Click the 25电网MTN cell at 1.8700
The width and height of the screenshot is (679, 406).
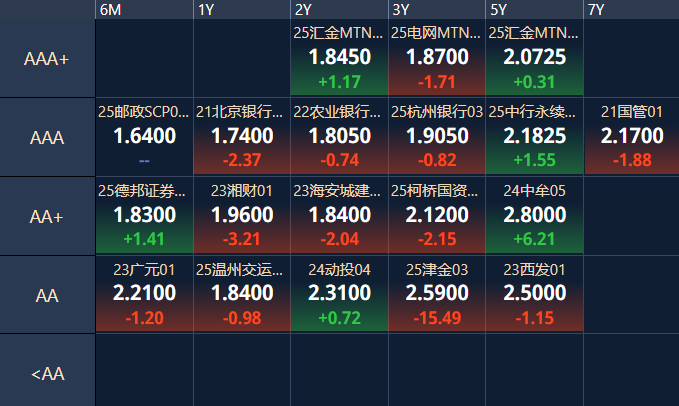[438, 59]
